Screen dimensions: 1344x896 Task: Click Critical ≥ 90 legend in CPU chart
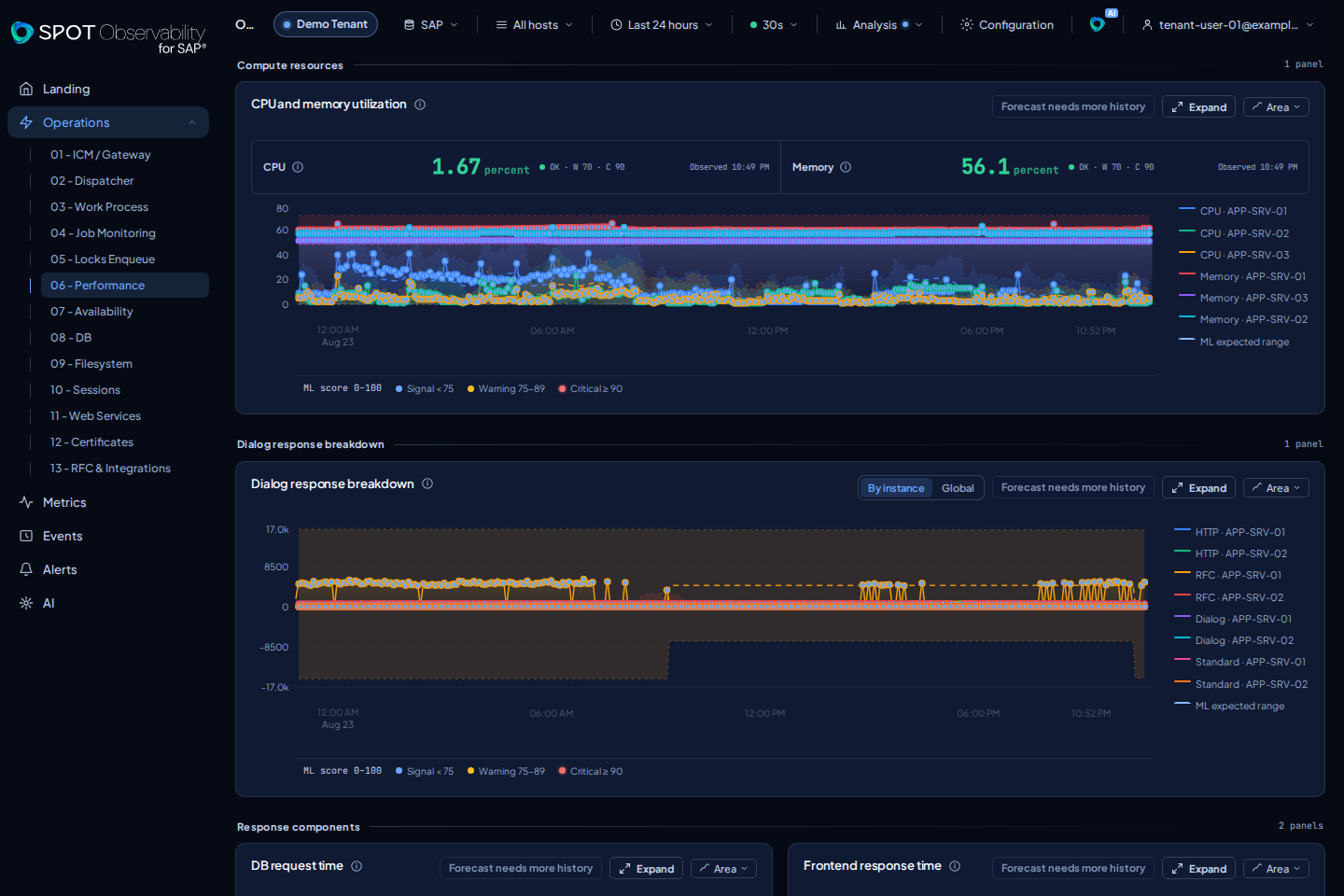(x=591, y=389)
